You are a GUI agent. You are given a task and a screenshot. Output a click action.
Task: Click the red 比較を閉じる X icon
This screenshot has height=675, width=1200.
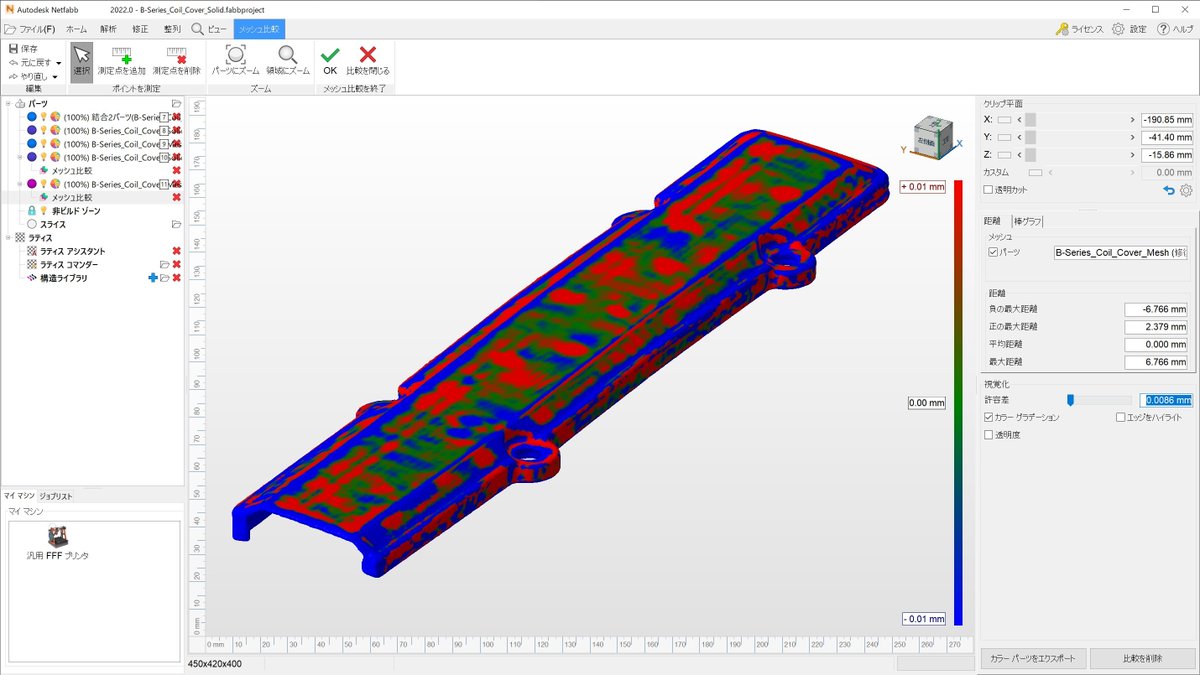(x=366, y=55)
